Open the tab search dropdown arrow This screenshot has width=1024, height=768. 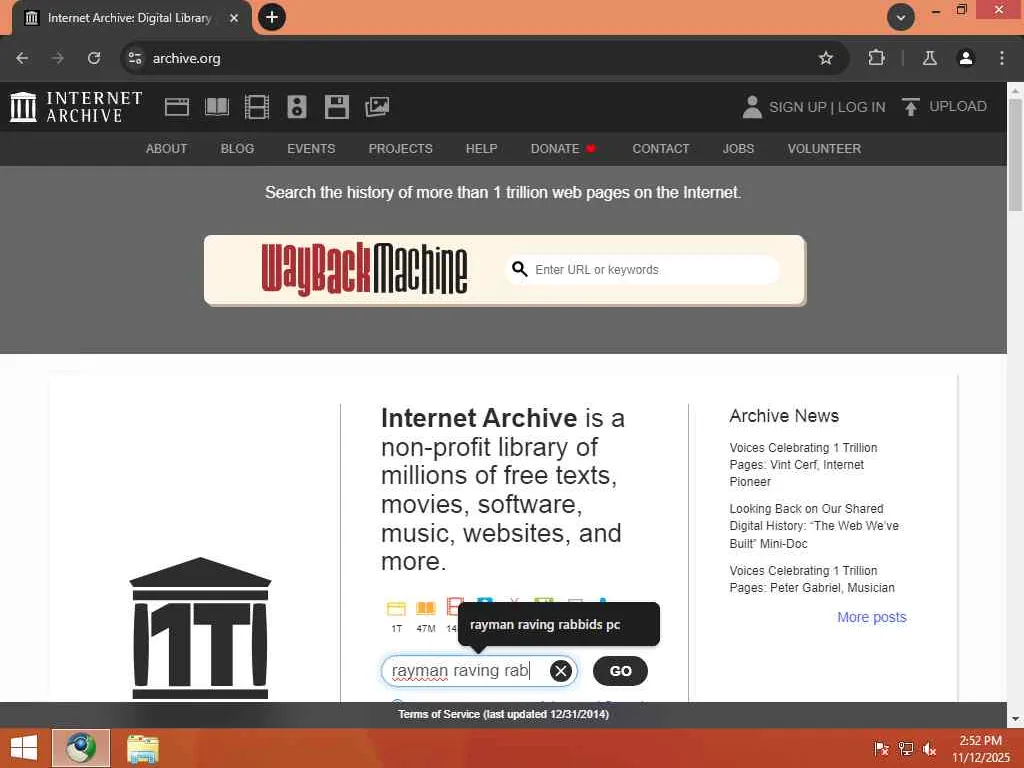point(901,17)
